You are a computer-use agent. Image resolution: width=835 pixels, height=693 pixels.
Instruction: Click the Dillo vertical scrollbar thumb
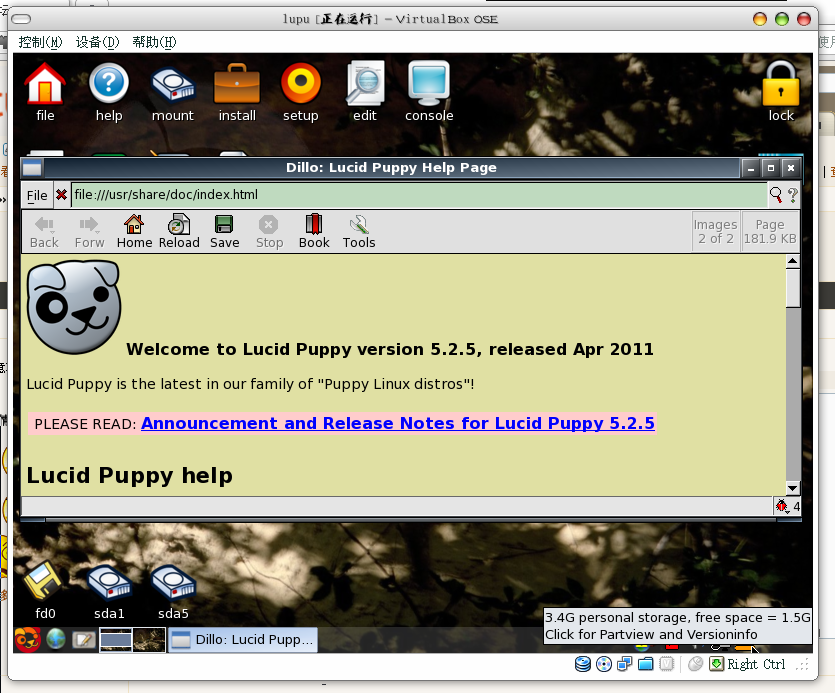[792, 288]
